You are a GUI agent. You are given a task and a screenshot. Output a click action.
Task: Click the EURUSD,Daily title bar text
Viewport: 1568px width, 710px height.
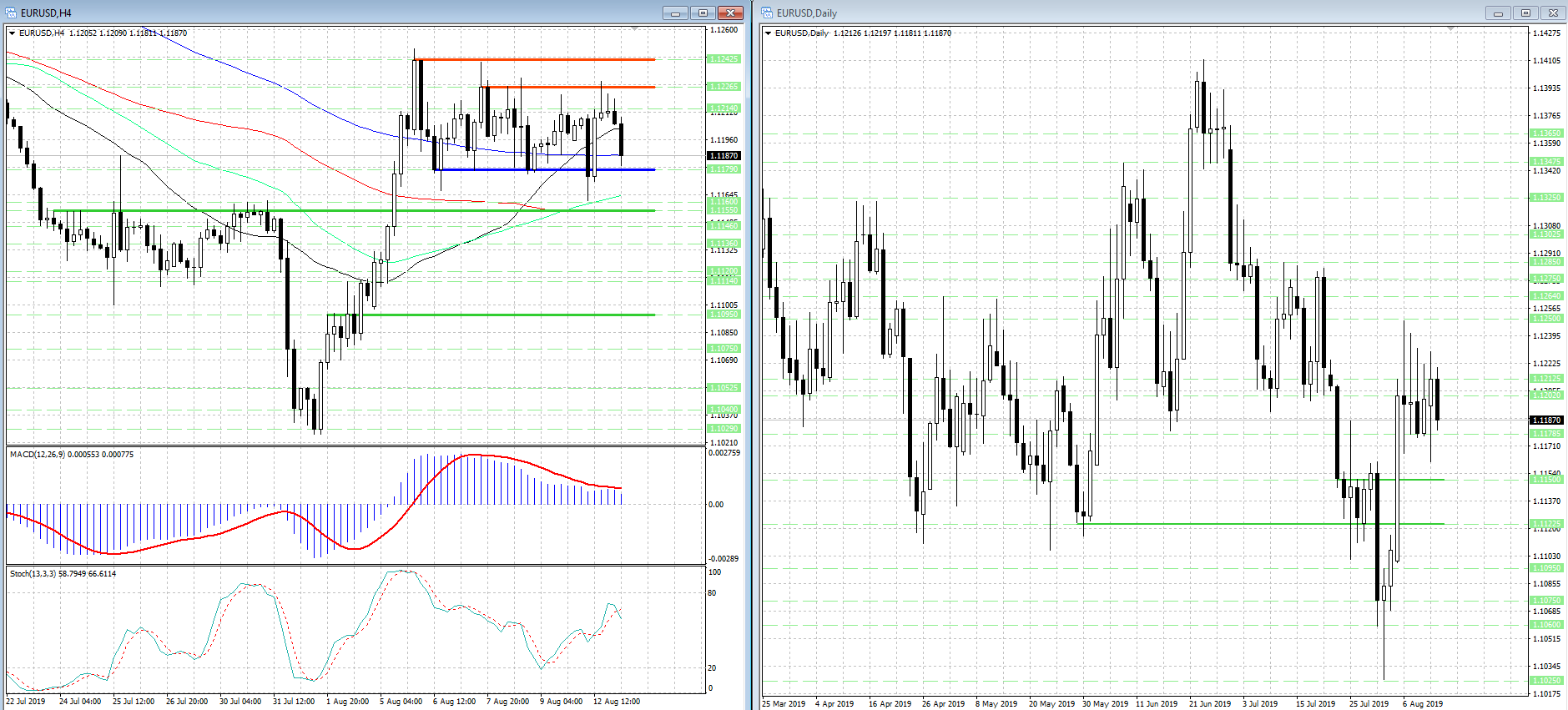click(806, 13)
